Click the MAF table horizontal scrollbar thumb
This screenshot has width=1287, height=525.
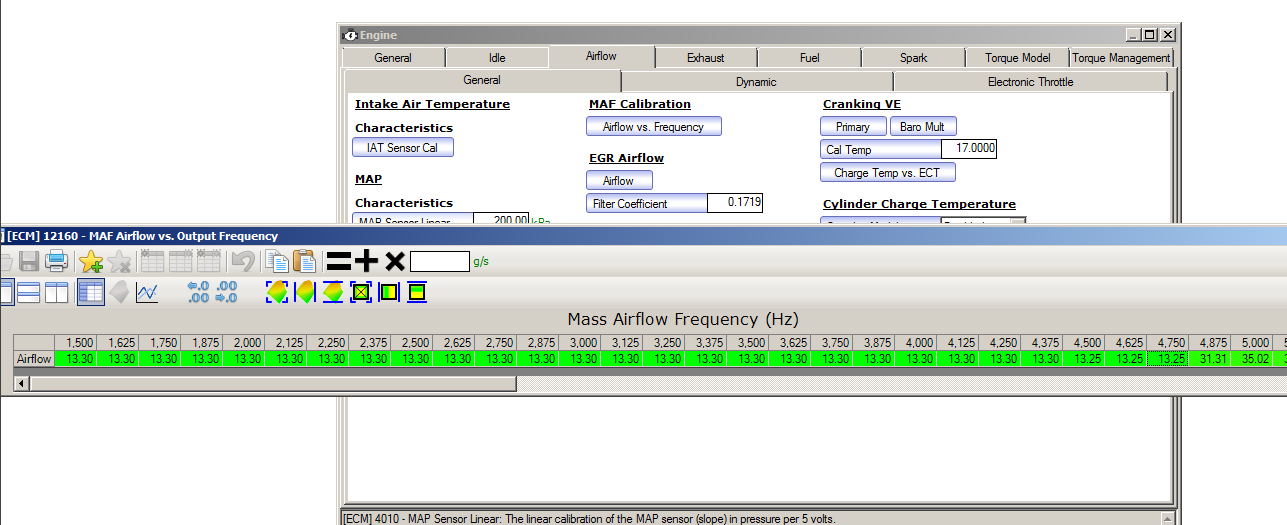[x=273, y=382]
